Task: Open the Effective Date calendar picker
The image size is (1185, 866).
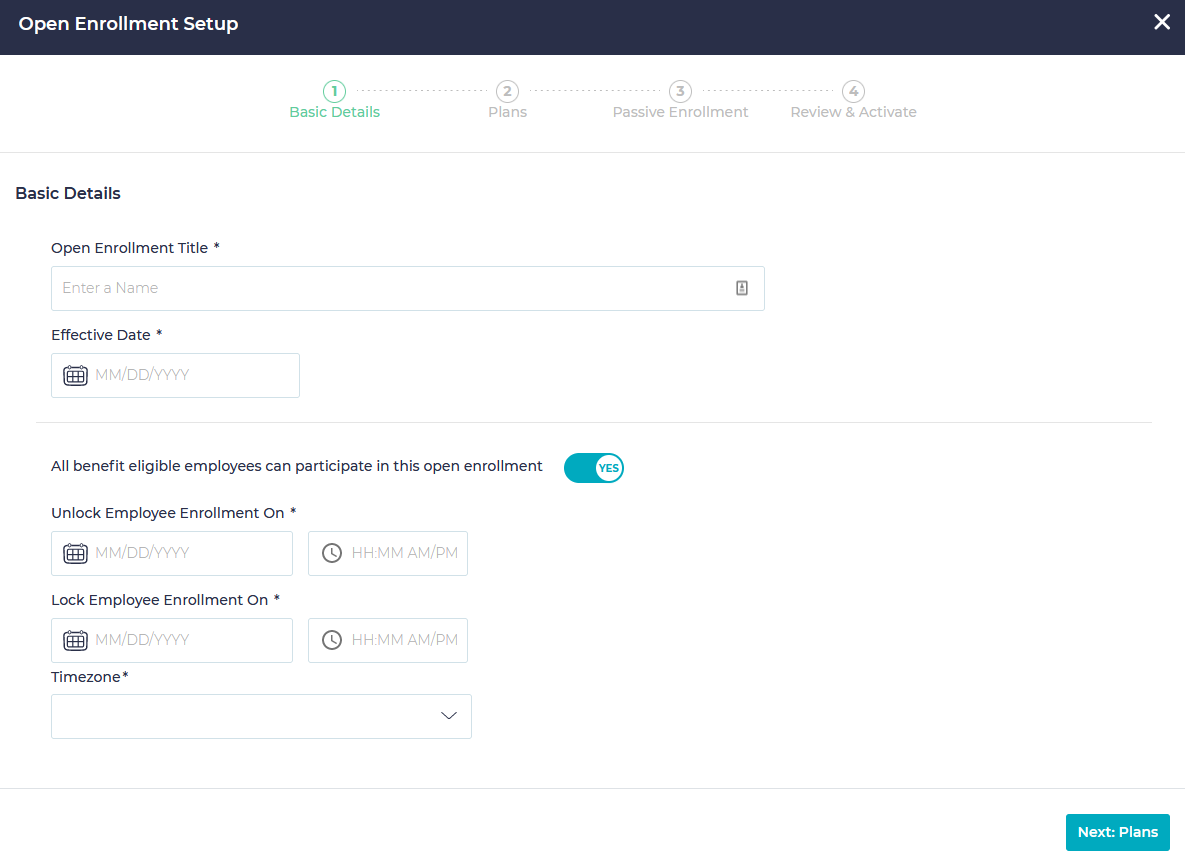Action: click(75, 375)
